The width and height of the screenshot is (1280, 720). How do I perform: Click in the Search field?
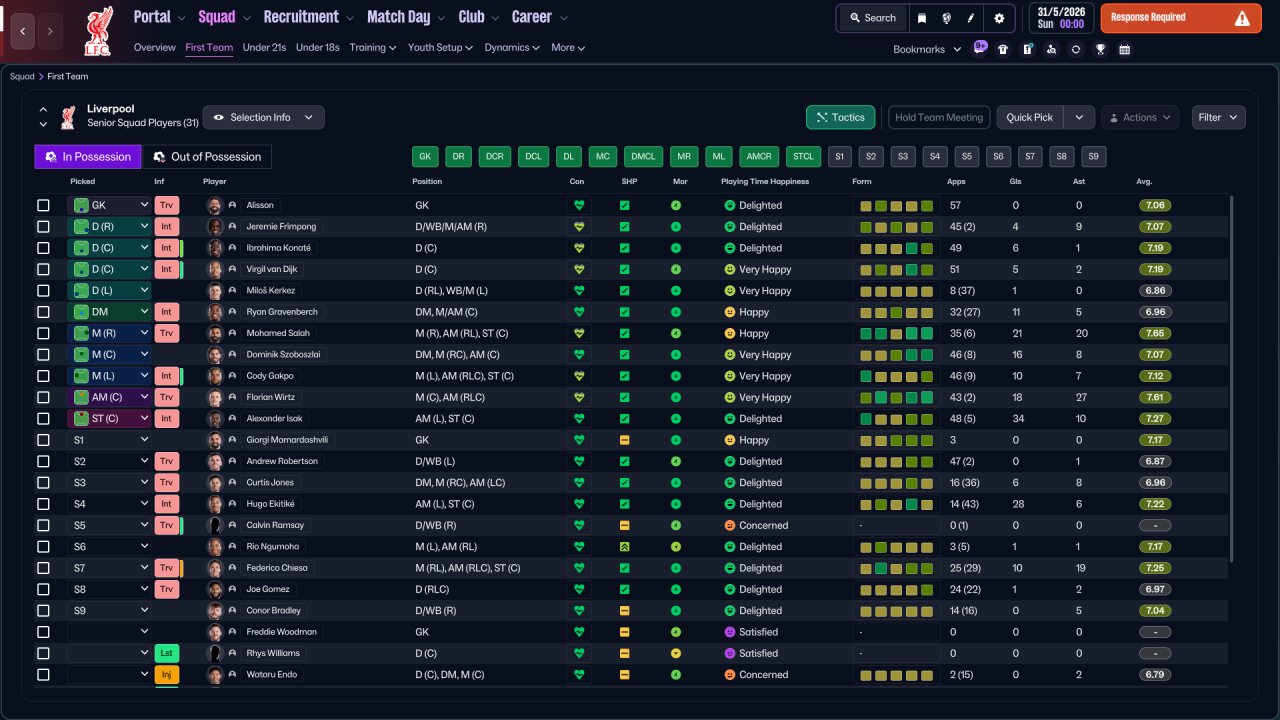[873, 18]
